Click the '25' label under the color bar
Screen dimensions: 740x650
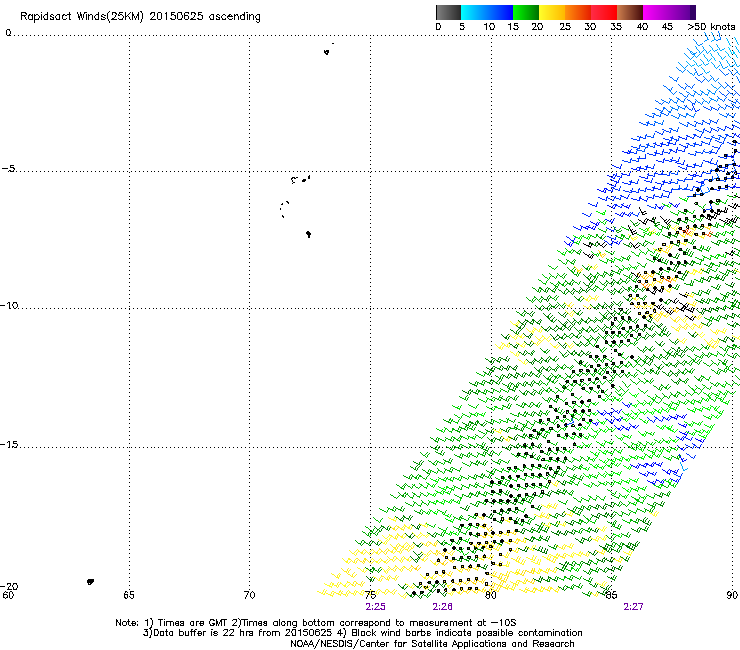(x=565, y=27)
